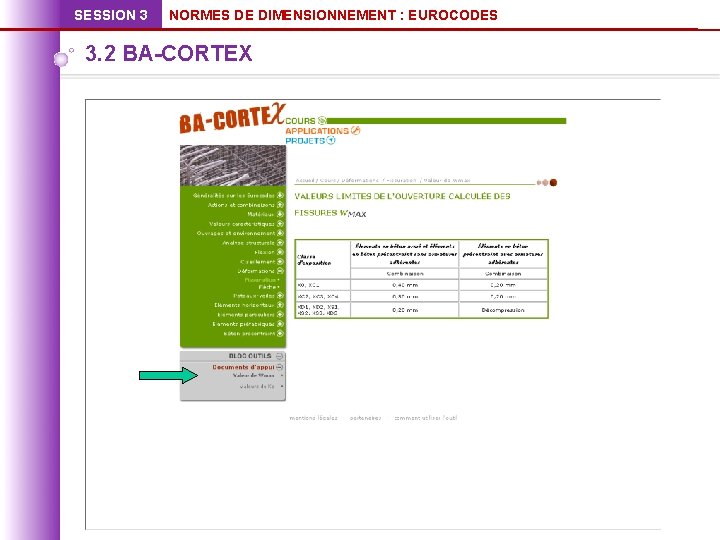Select the Flèche submenu entry
Viewport: 720px width, 540px height.
click(x=267, y=287)
